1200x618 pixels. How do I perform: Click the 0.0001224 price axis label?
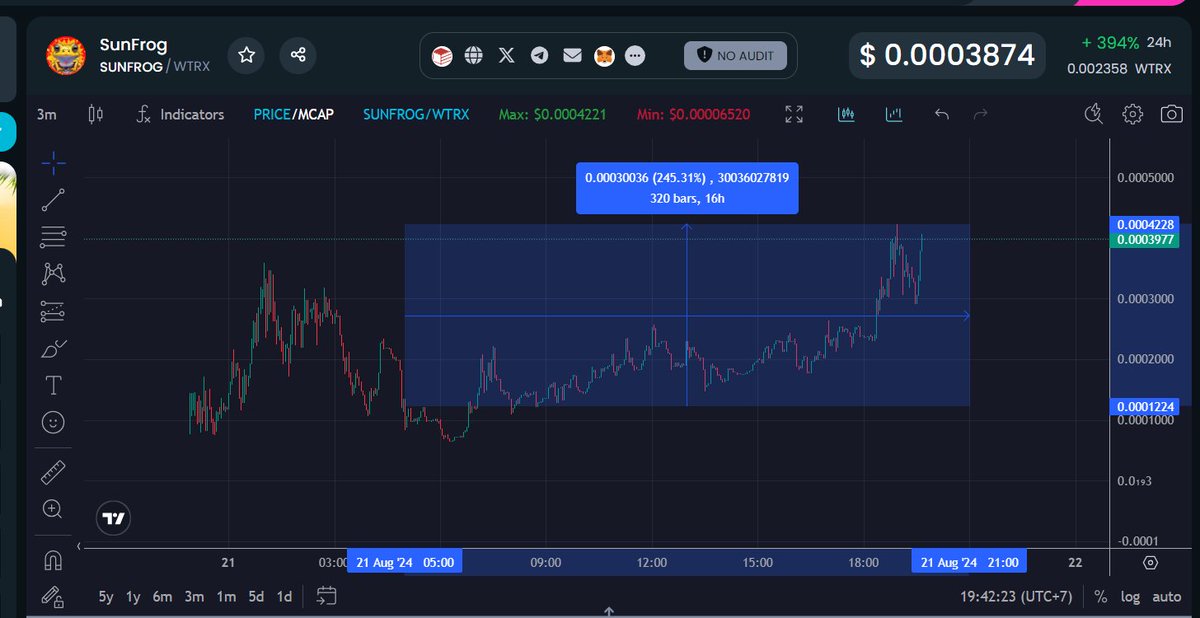[1145, 406]
